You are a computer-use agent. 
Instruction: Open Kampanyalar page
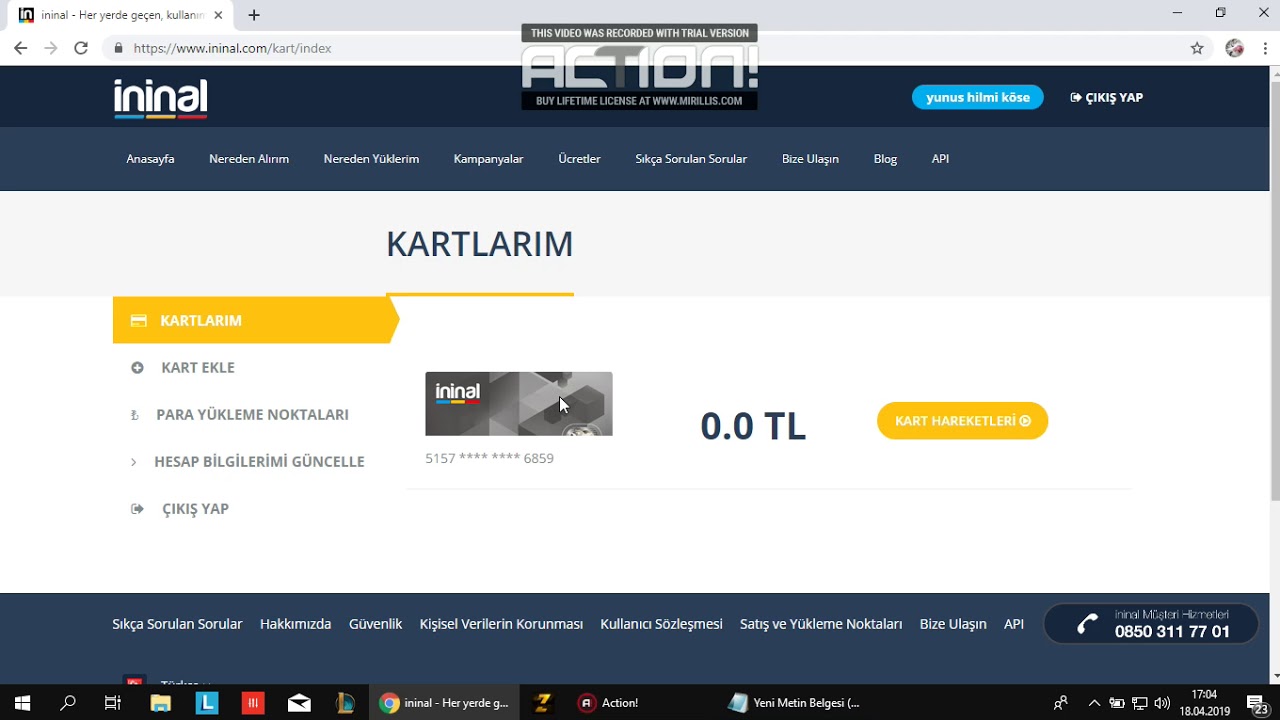click(x=488, y=159)
